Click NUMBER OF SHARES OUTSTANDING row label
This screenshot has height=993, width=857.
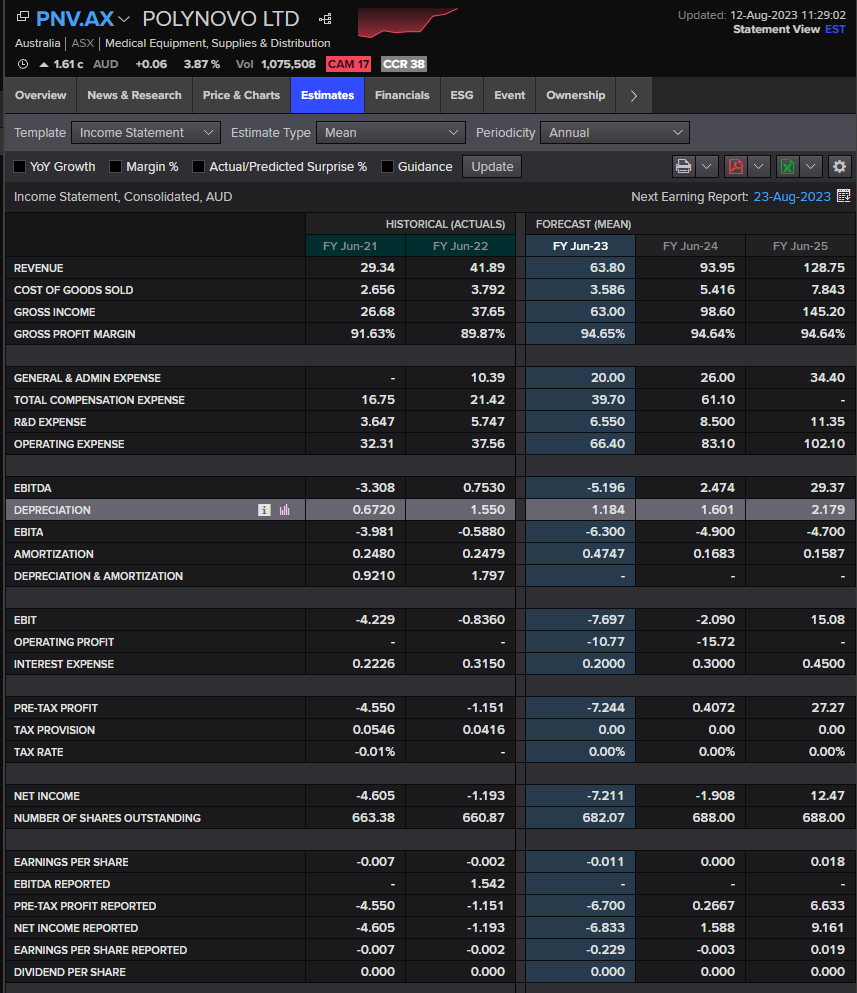coord(107,818)
